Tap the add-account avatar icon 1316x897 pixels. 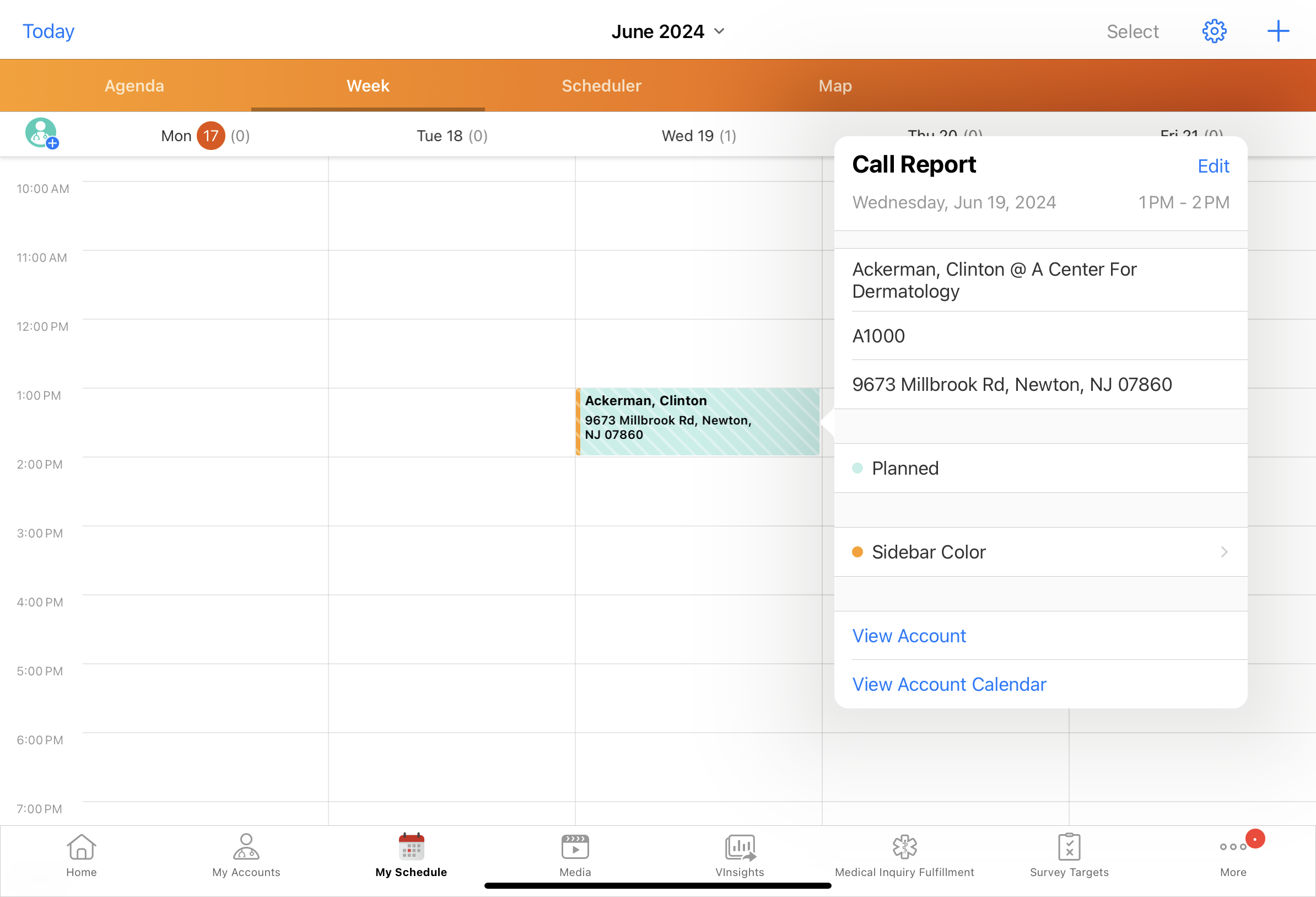tap(41, 134)
